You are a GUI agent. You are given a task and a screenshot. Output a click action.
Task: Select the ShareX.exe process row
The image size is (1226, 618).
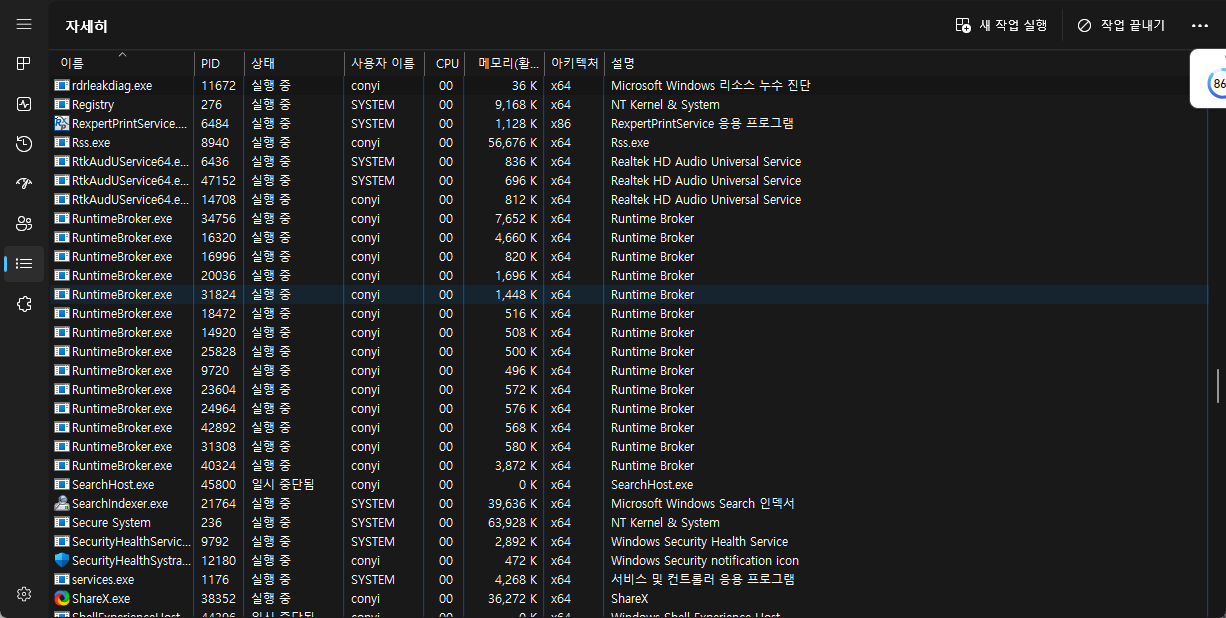pyautogui.click(x=101, y=599)
